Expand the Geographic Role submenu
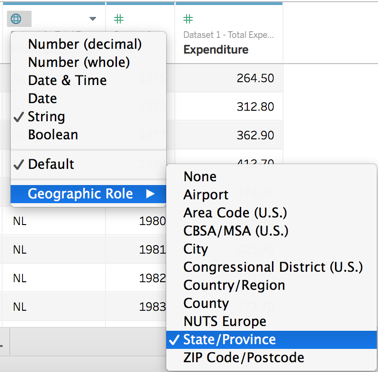Screen dimensions: 378x372 pos(88,194)
